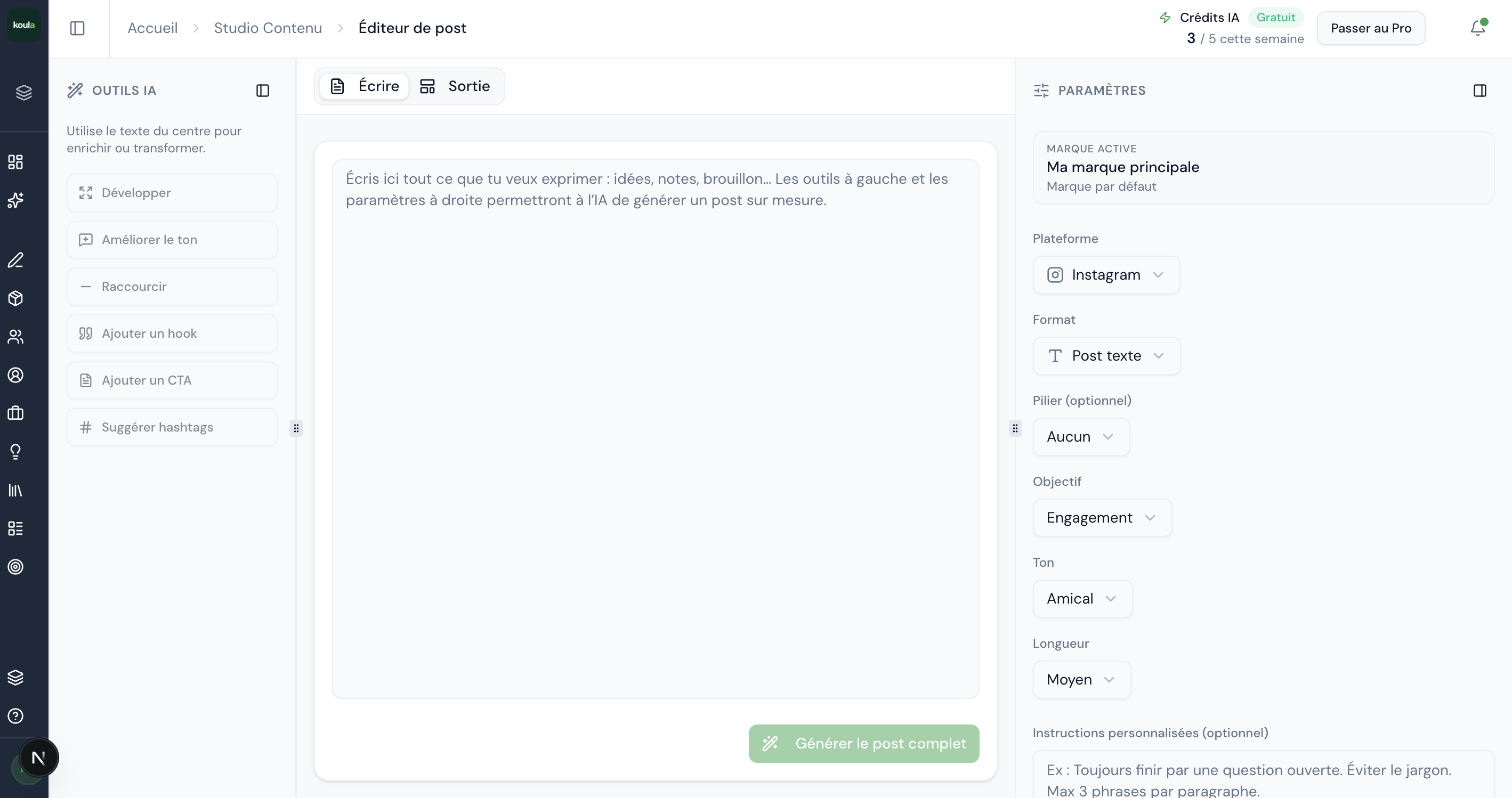Collapse the Outils IA panel
This screenshot has height=798, width=1512.
point(262,91)
